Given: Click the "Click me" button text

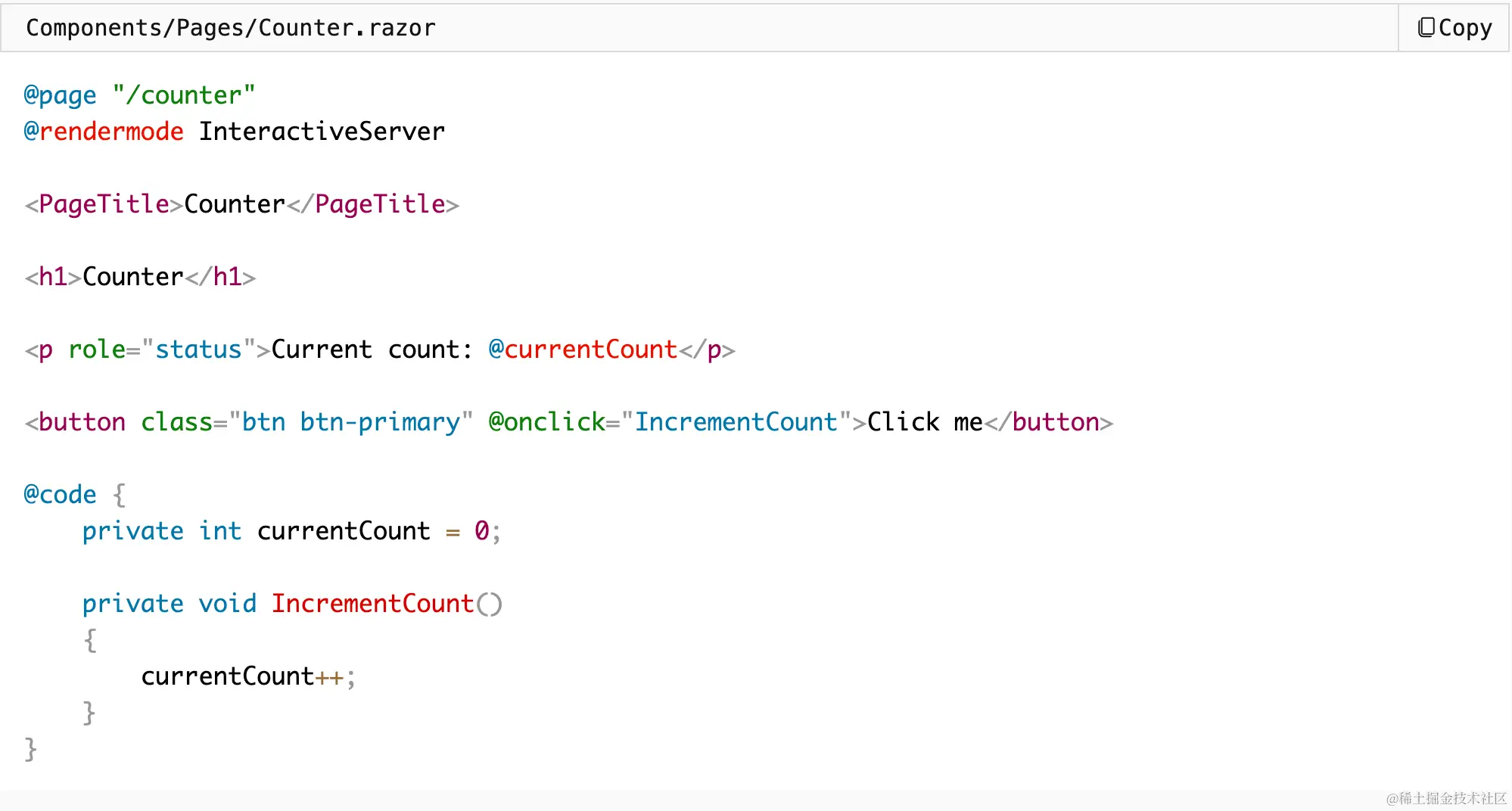Looking at the screenshot, I should click(x=924, y=422).
